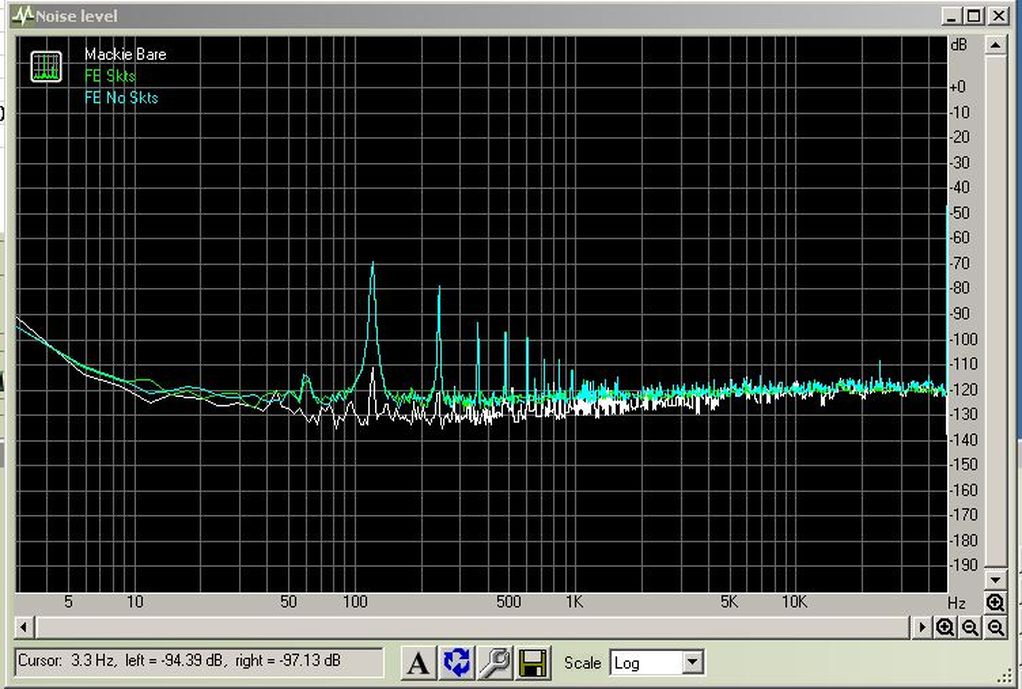
Task: Click the zoom in (+) magnifier button
Action: [x=945, y=628]
